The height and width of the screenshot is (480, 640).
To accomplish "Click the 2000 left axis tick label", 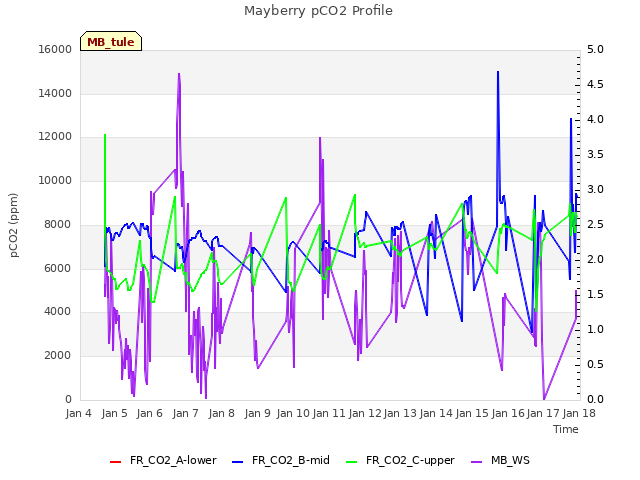I will tap(58, 356).
